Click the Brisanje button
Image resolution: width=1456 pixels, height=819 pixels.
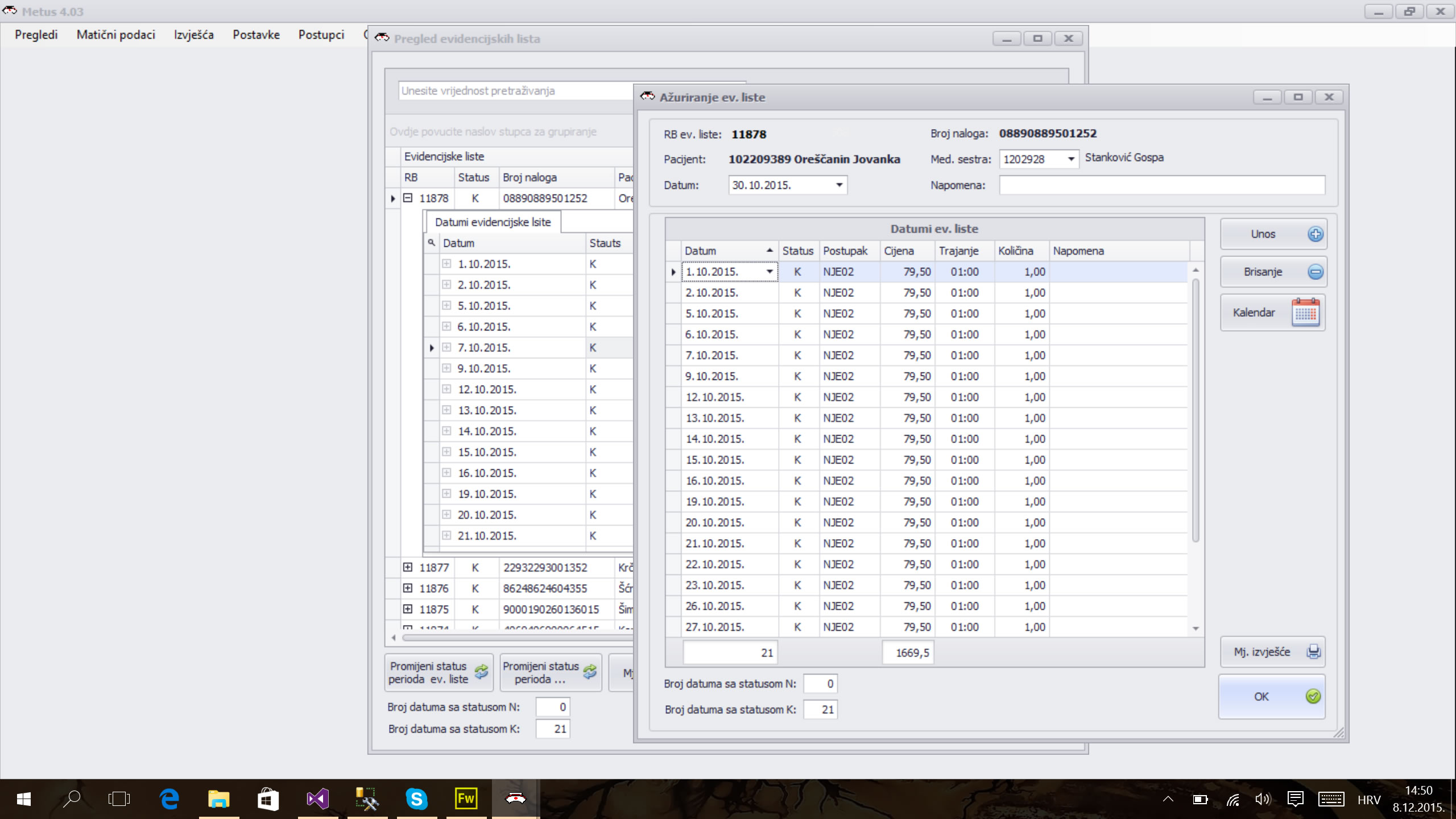click(x=1273, y=272)
